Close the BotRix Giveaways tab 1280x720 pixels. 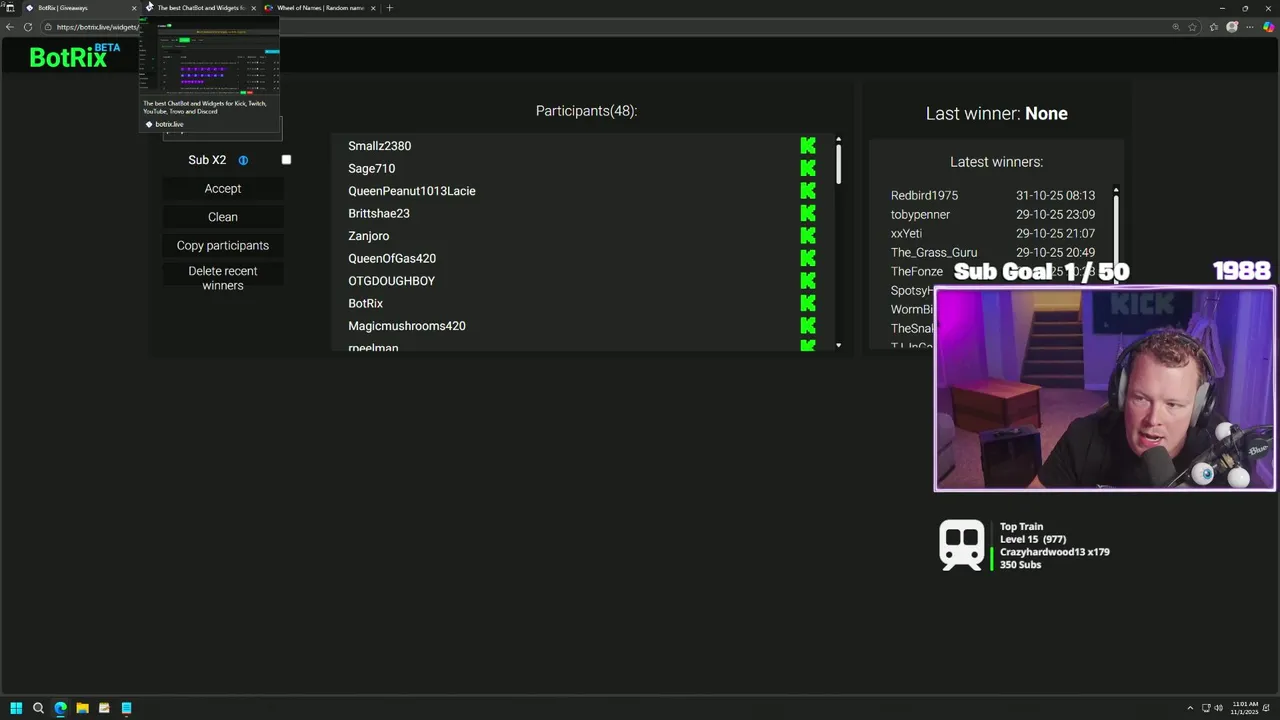(x=134, y=8)
